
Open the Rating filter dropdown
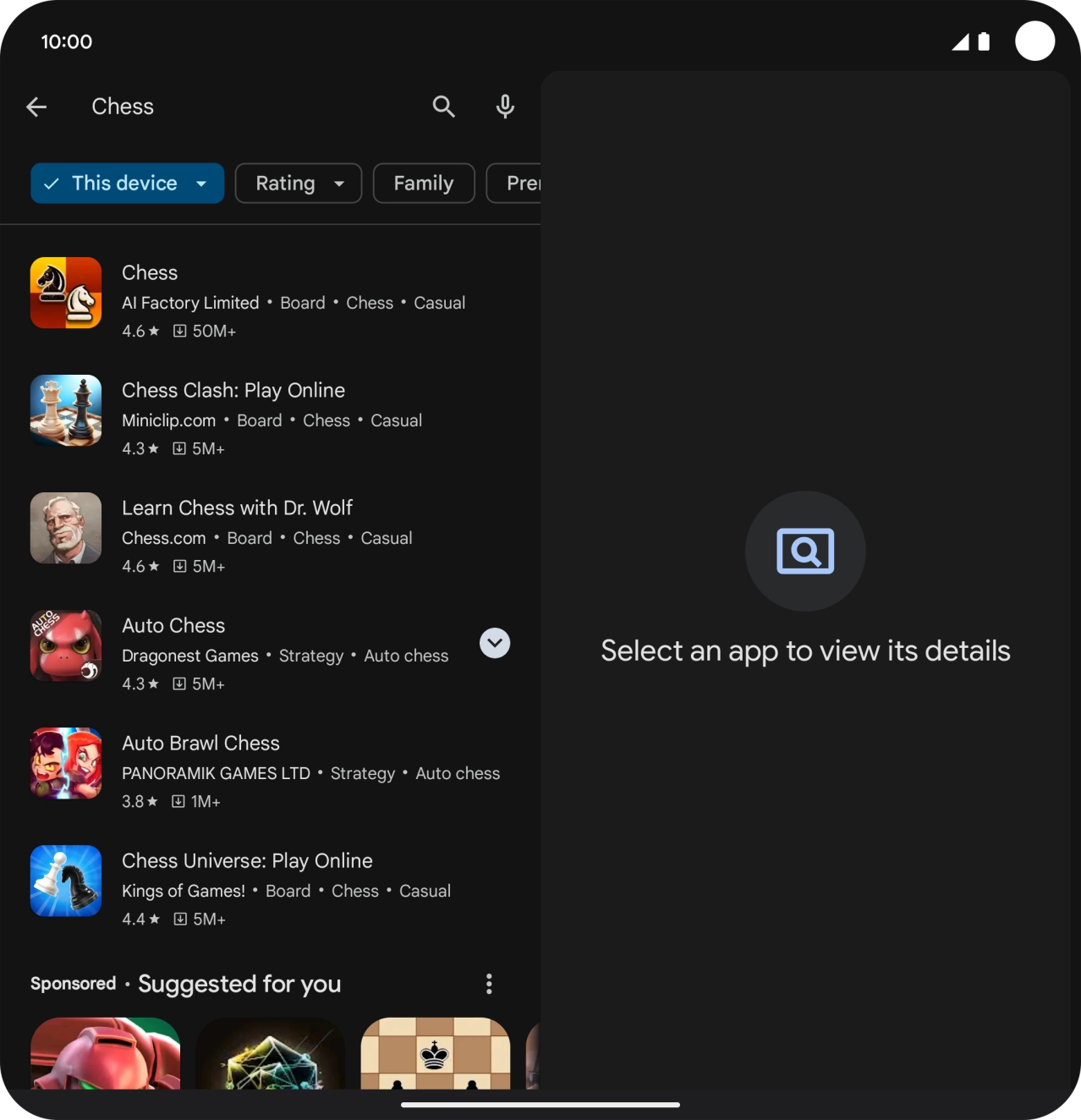point(298,183)
